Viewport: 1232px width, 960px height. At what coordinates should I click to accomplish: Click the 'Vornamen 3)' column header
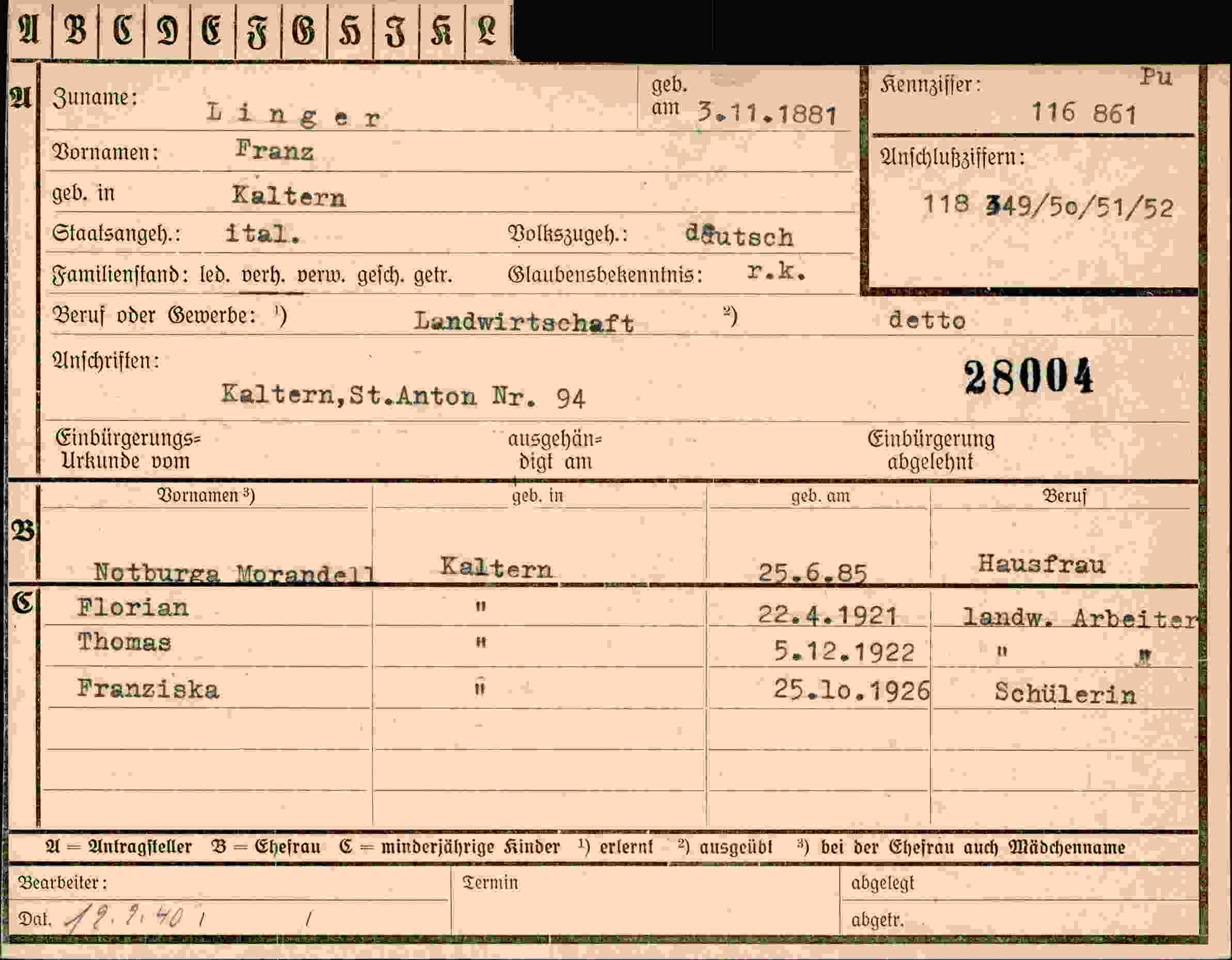pyautogui.click(x=206, y=495)
